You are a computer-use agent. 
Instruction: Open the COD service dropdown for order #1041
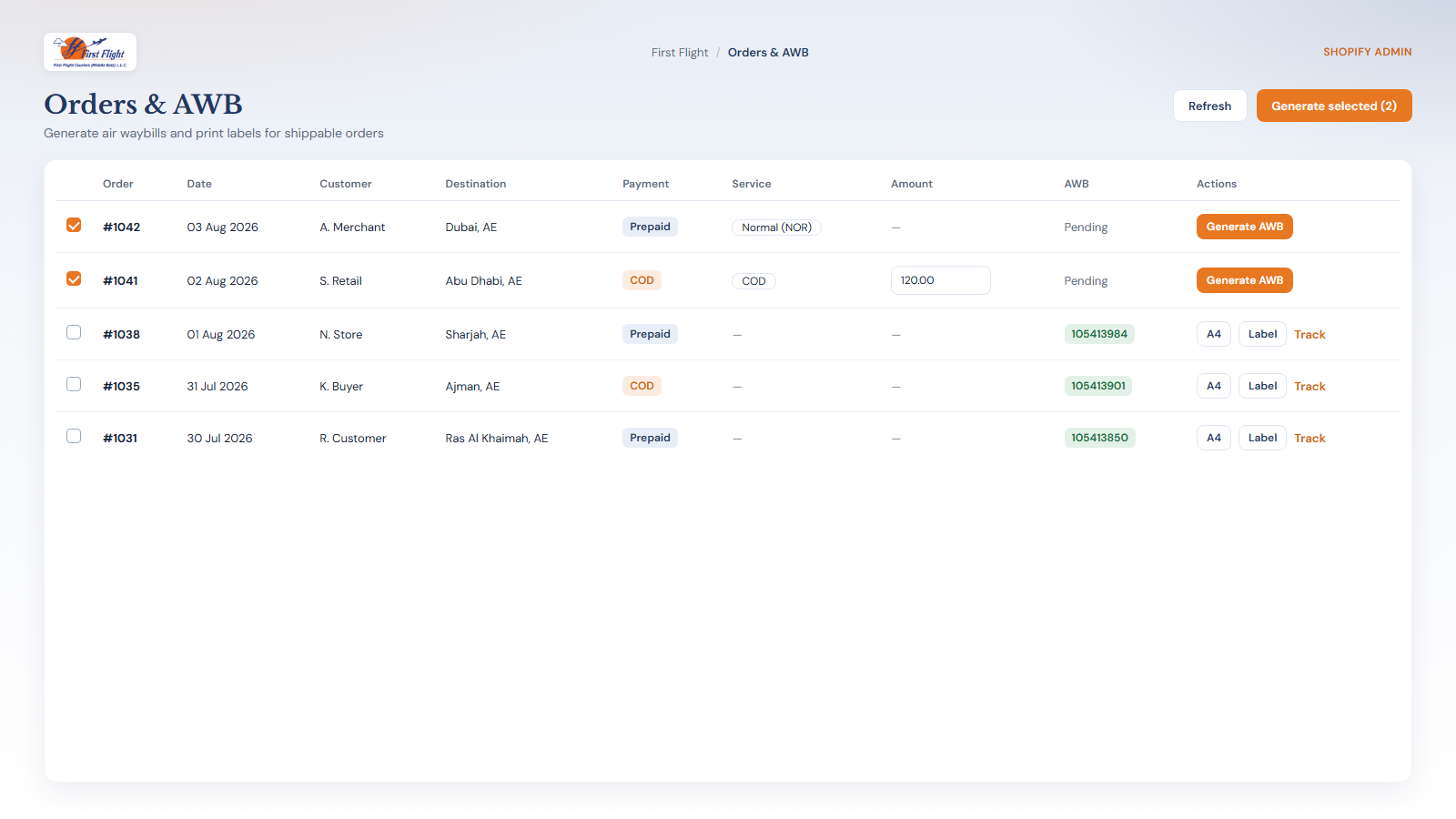click(x=753, y=281)
